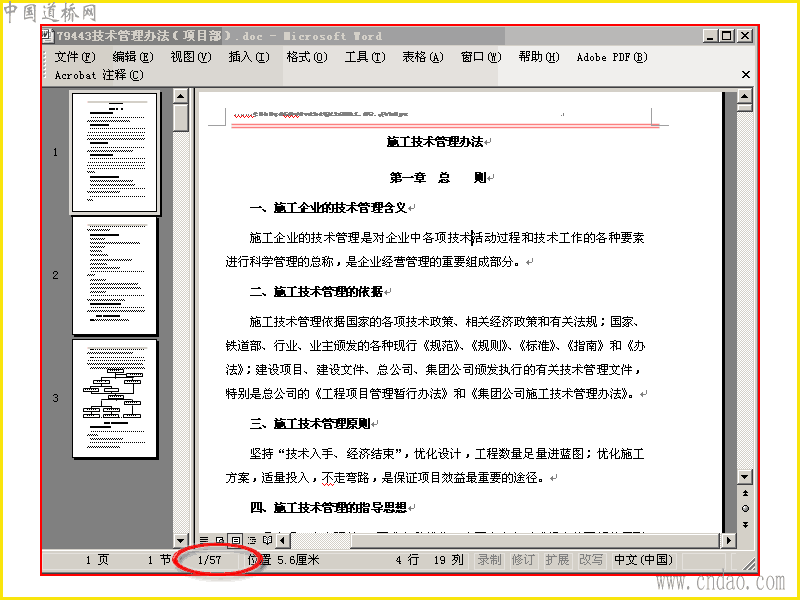Expand the Acrobat 注释(C) menu
800x600 pixels.
coord(99,75)
